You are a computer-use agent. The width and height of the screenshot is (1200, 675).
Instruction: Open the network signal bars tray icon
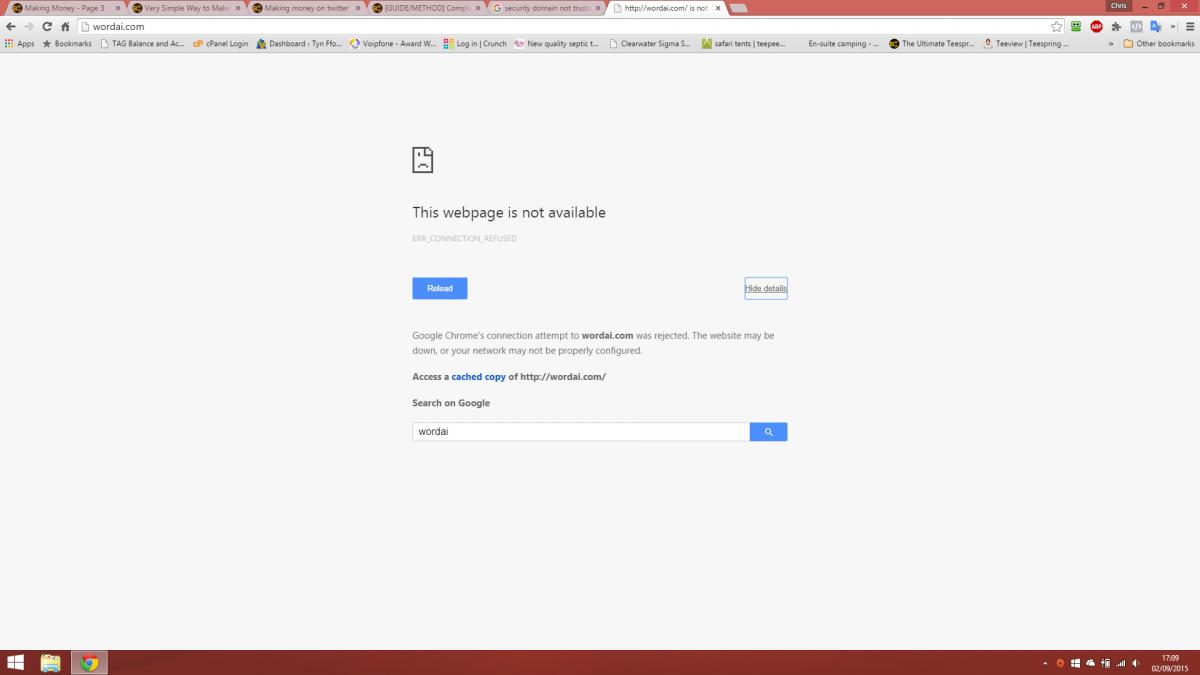pyautogui.click(x=1121, y=663)
